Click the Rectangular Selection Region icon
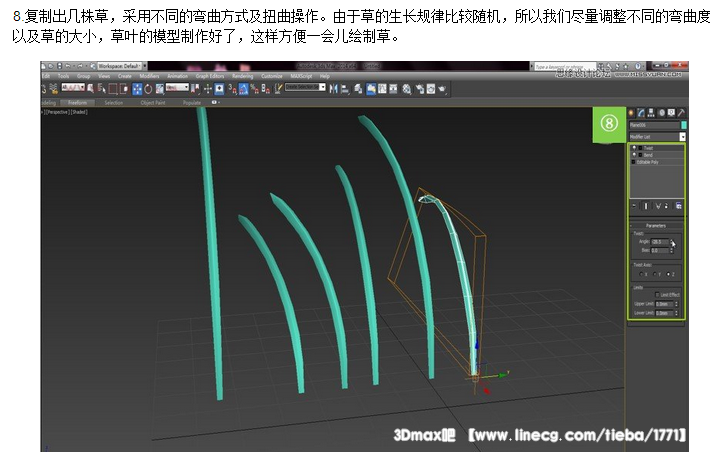This screenshot has width=715, height=452. (113, 89)
